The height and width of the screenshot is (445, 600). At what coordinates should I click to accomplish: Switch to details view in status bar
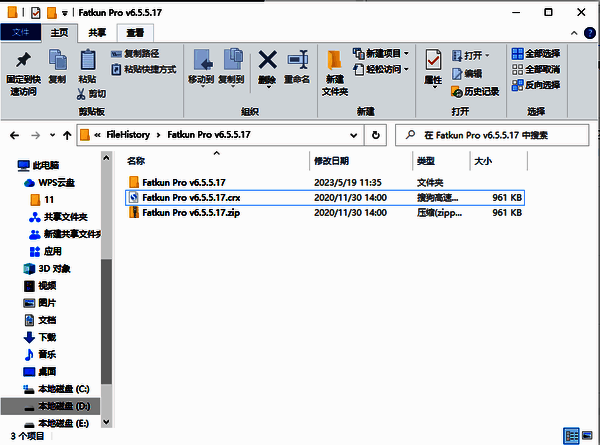571,435
